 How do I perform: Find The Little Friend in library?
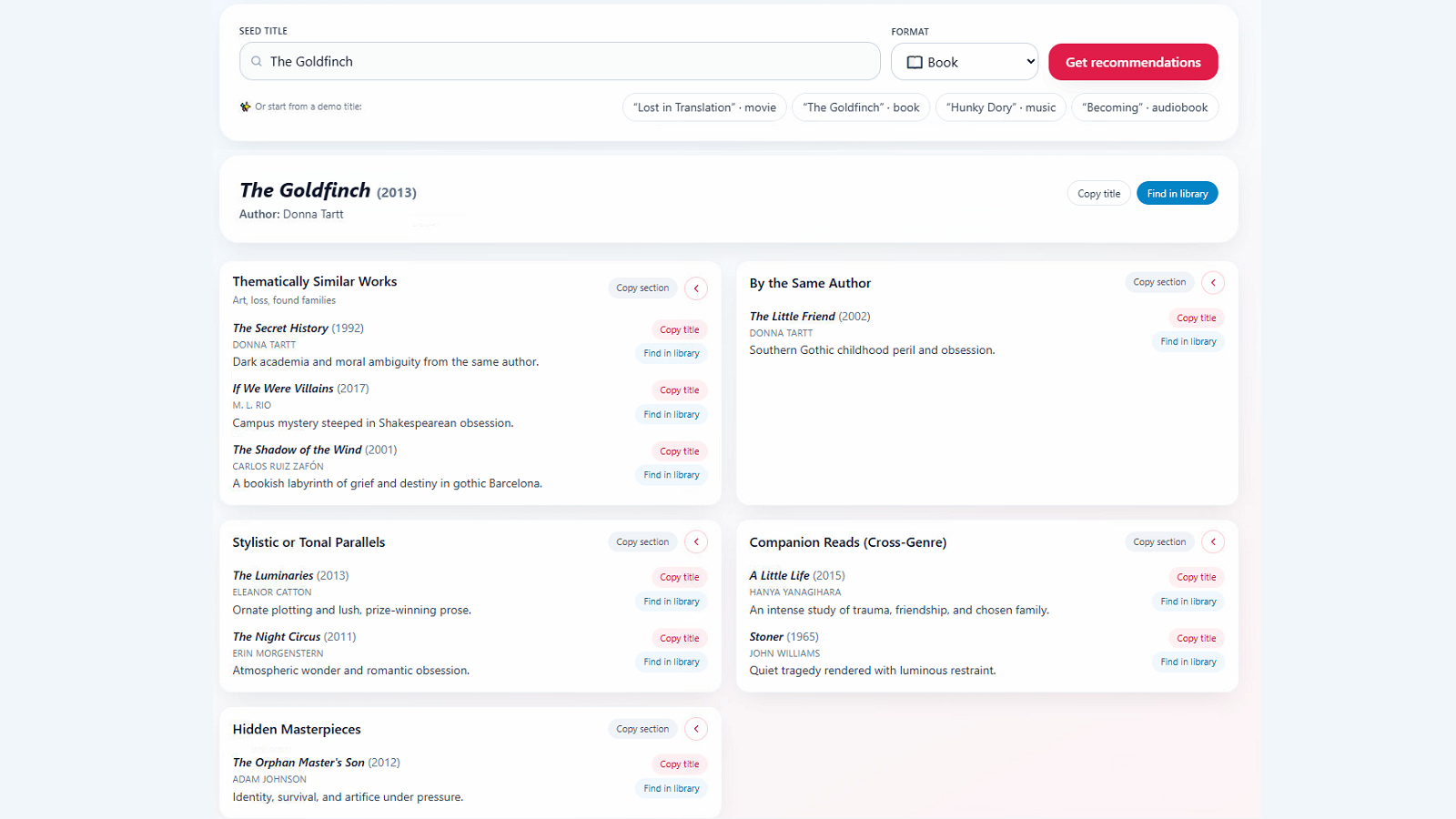click(x=1188, y=341)
